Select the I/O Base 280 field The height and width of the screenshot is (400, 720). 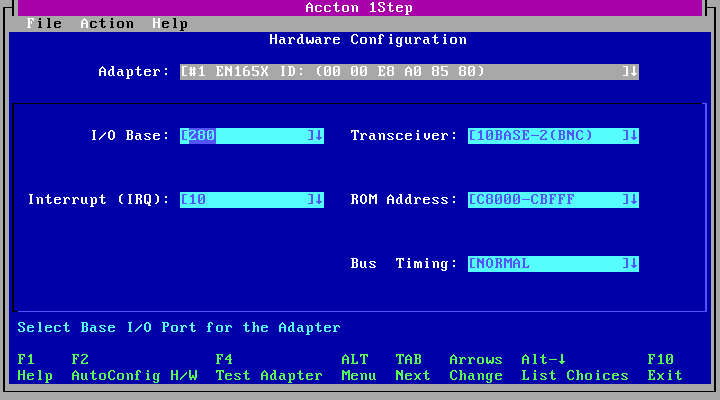pyautogui.click(x=252, y=135)
